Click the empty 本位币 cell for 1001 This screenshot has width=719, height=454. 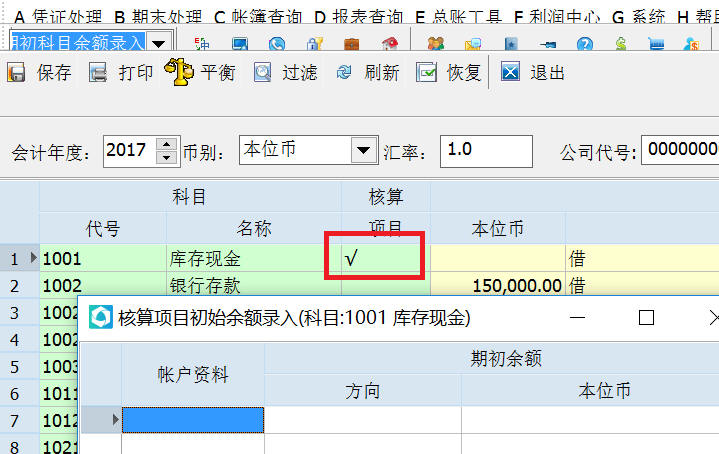pos(498,258)
